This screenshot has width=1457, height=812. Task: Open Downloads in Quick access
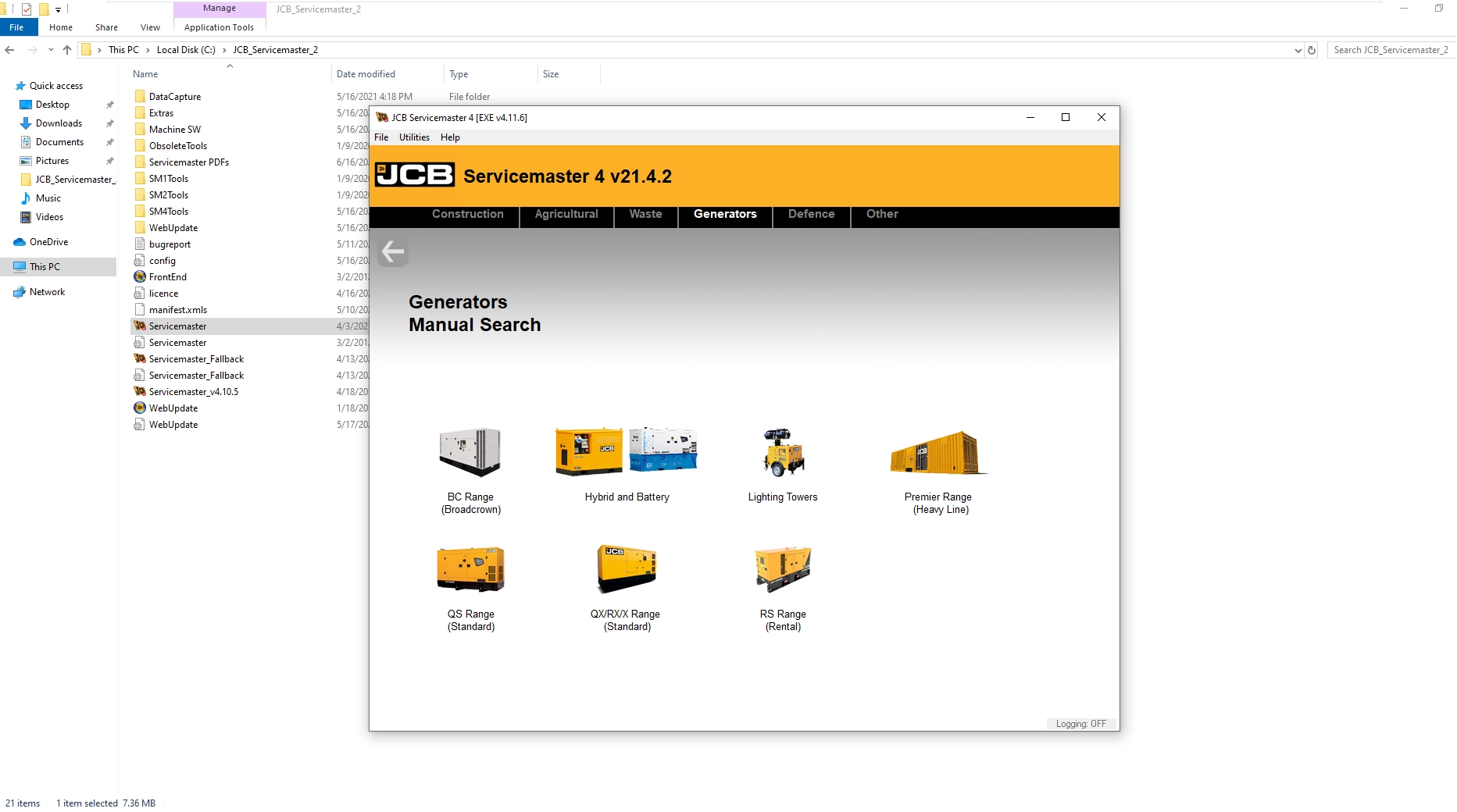[x=59, y=123]
